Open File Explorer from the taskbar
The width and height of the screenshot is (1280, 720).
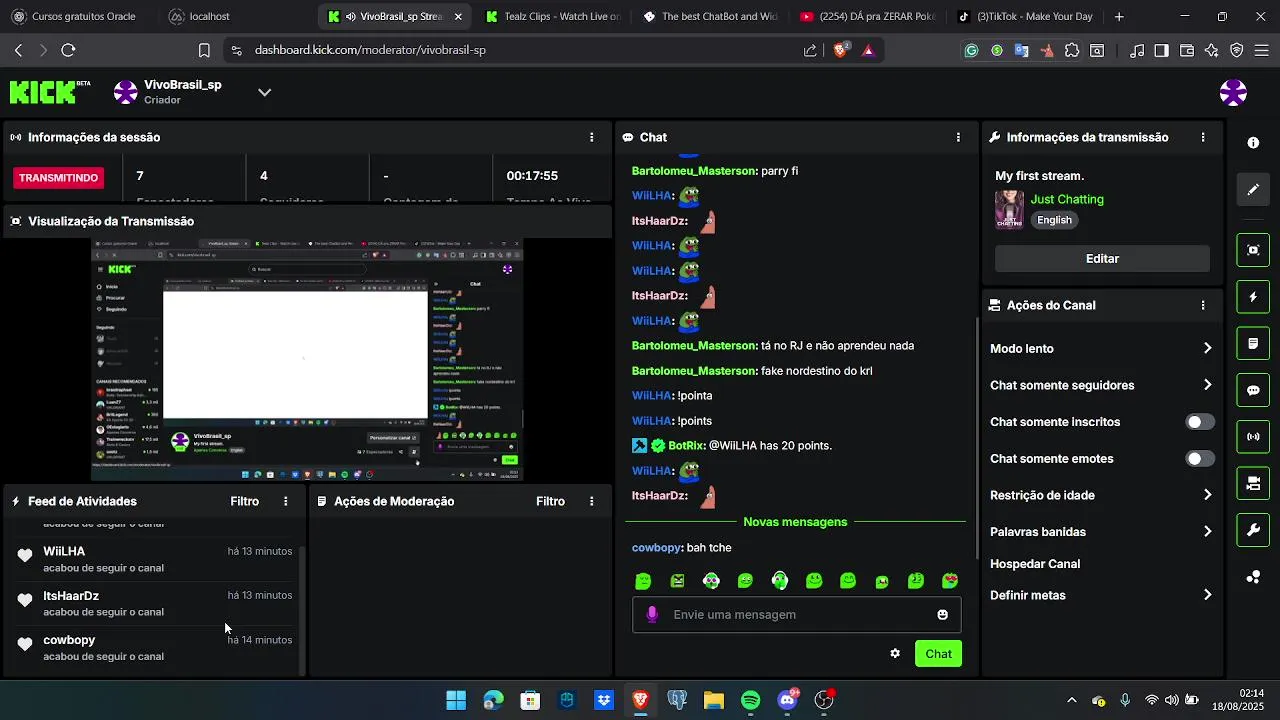(714, 701)
